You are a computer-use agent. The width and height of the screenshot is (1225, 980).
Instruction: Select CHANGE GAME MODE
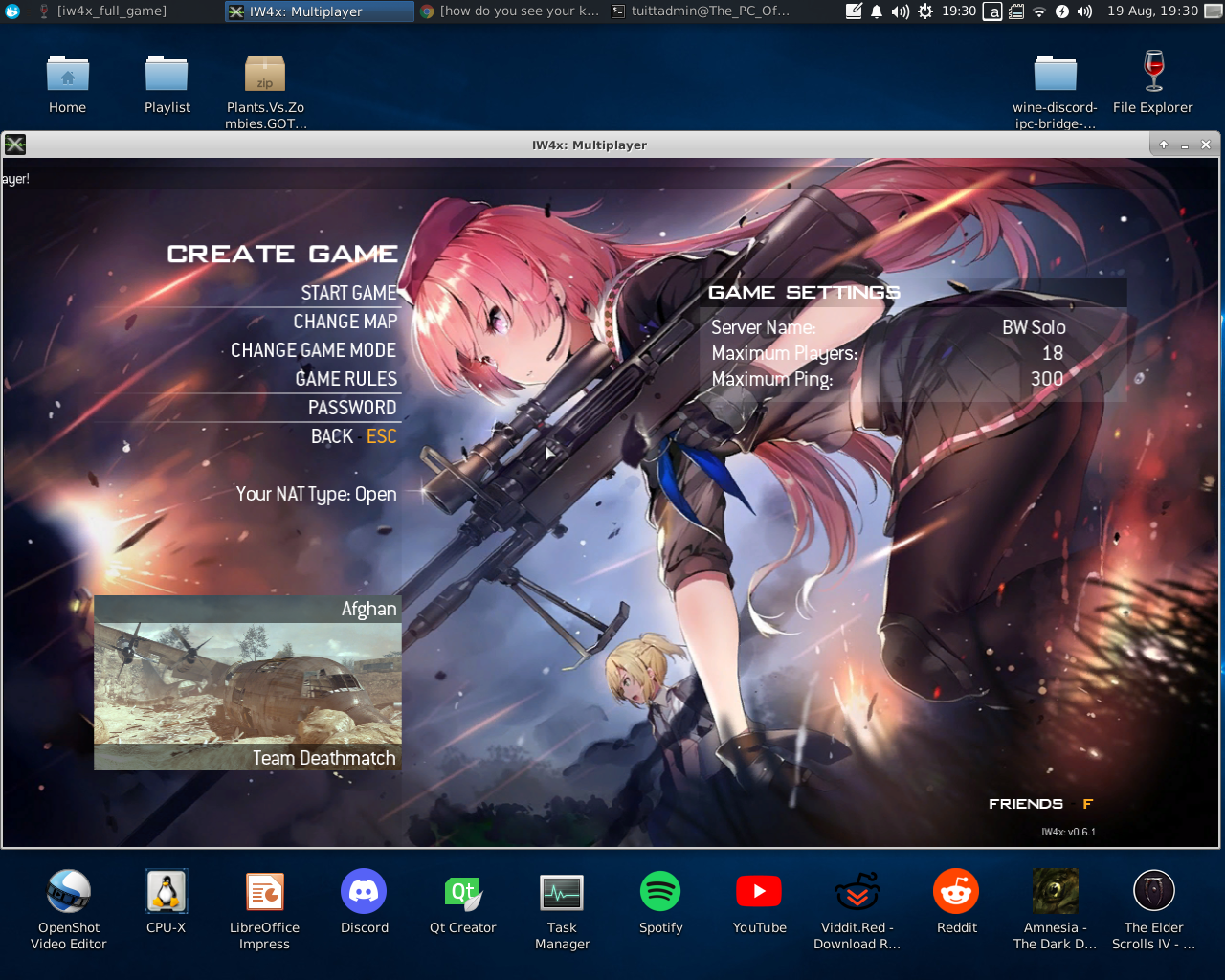313,350
